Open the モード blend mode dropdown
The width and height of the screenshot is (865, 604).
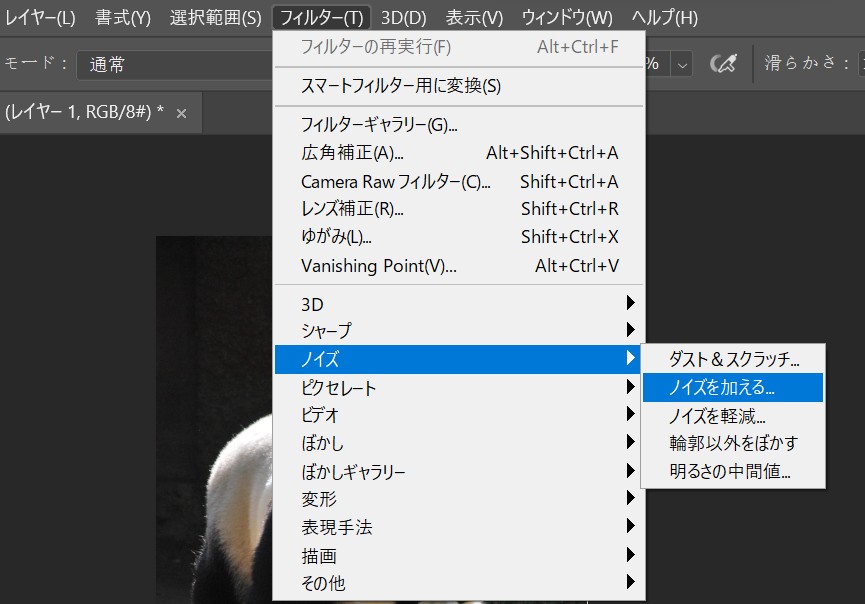tap(170, 64)
